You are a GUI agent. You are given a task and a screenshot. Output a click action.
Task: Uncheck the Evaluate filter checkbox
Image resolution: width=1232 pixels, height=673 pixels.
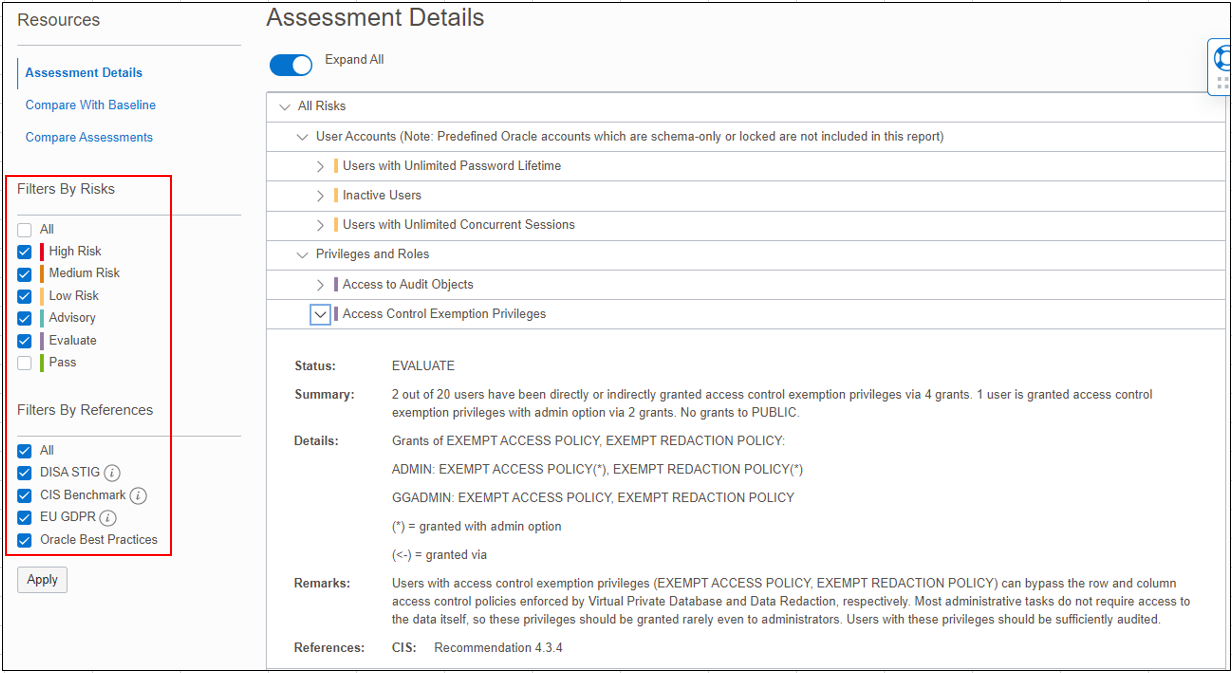(25, 341)
